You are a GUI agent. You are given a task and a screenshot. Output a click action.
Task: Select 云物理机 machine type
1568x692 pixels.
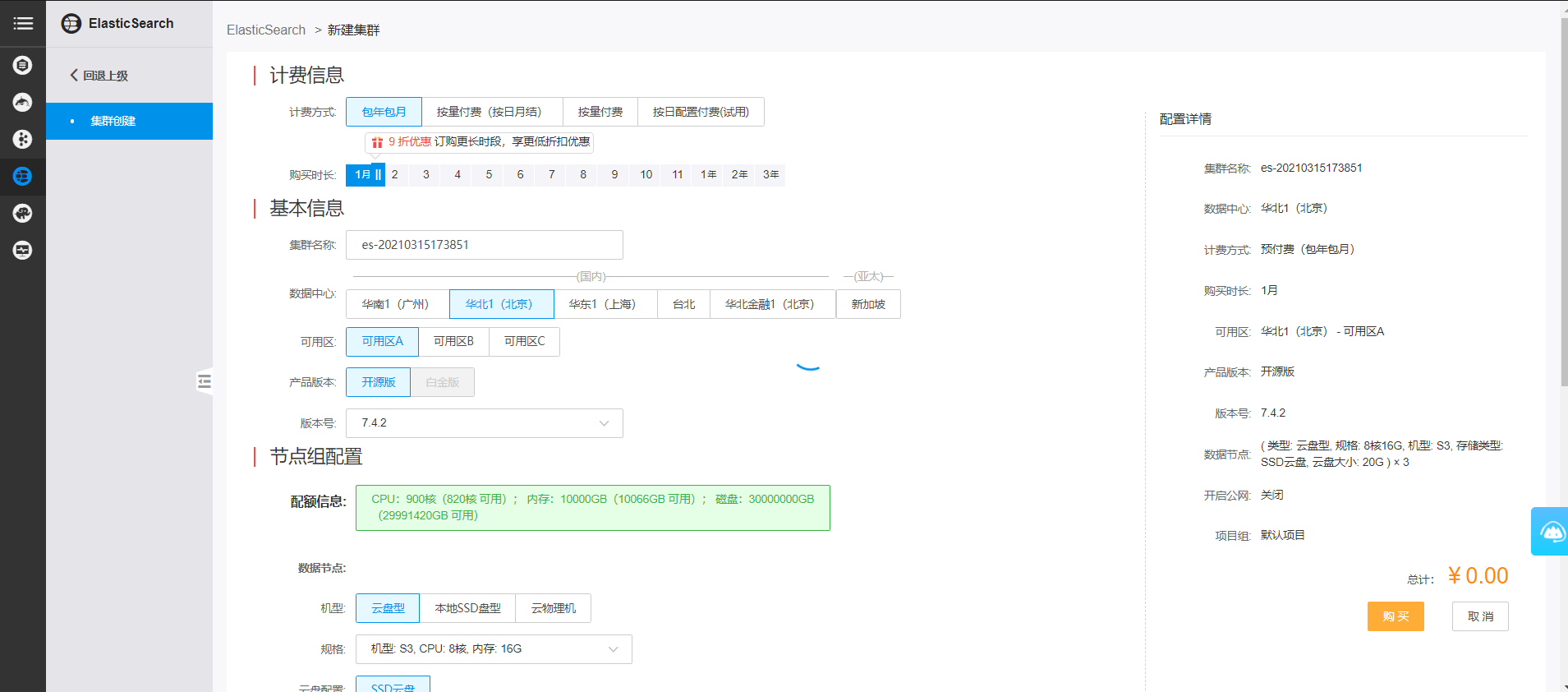(x=553, y=608)
